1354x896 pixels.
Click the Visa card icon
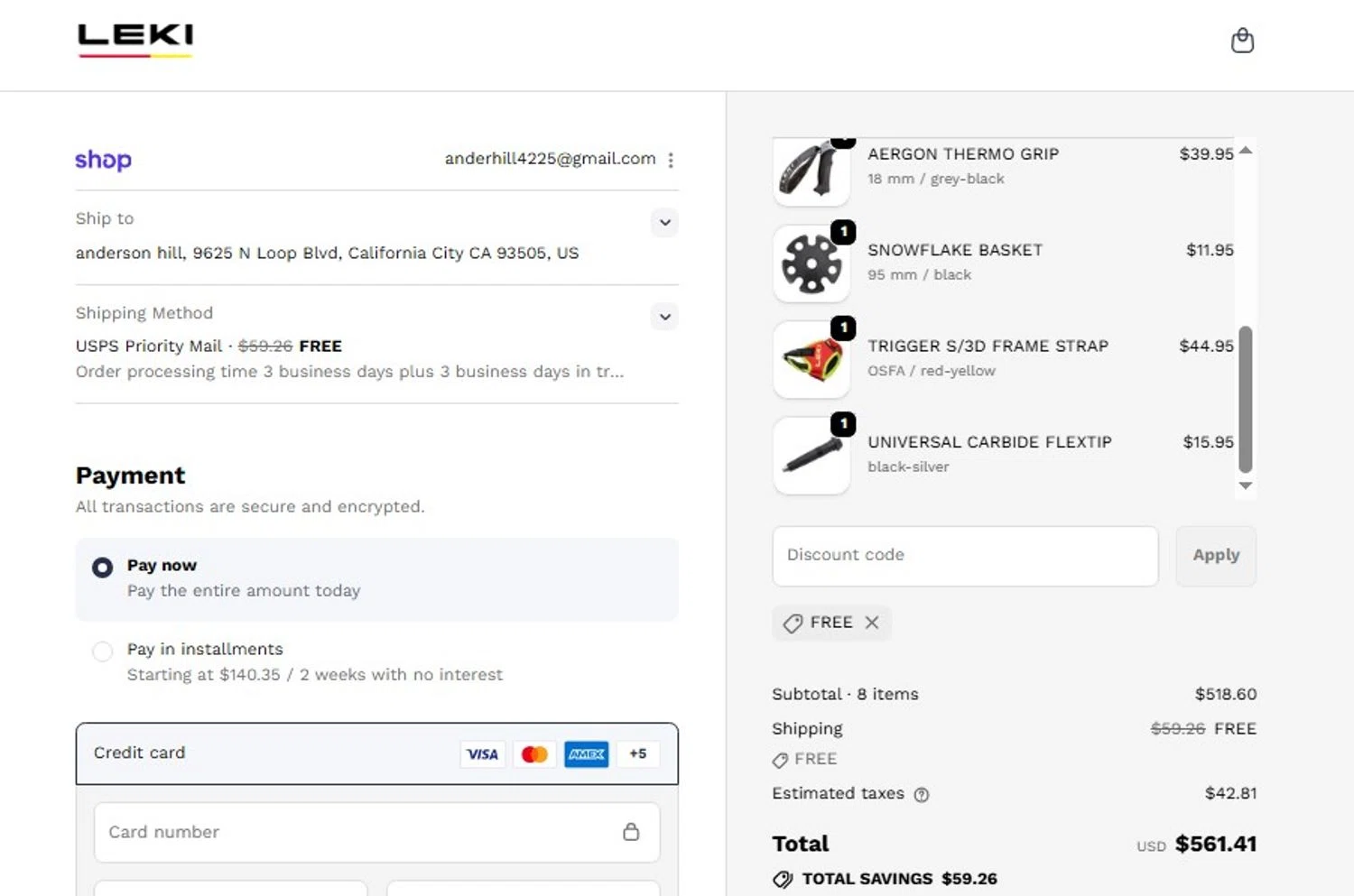pyautogui.click(x=482, y=754)
